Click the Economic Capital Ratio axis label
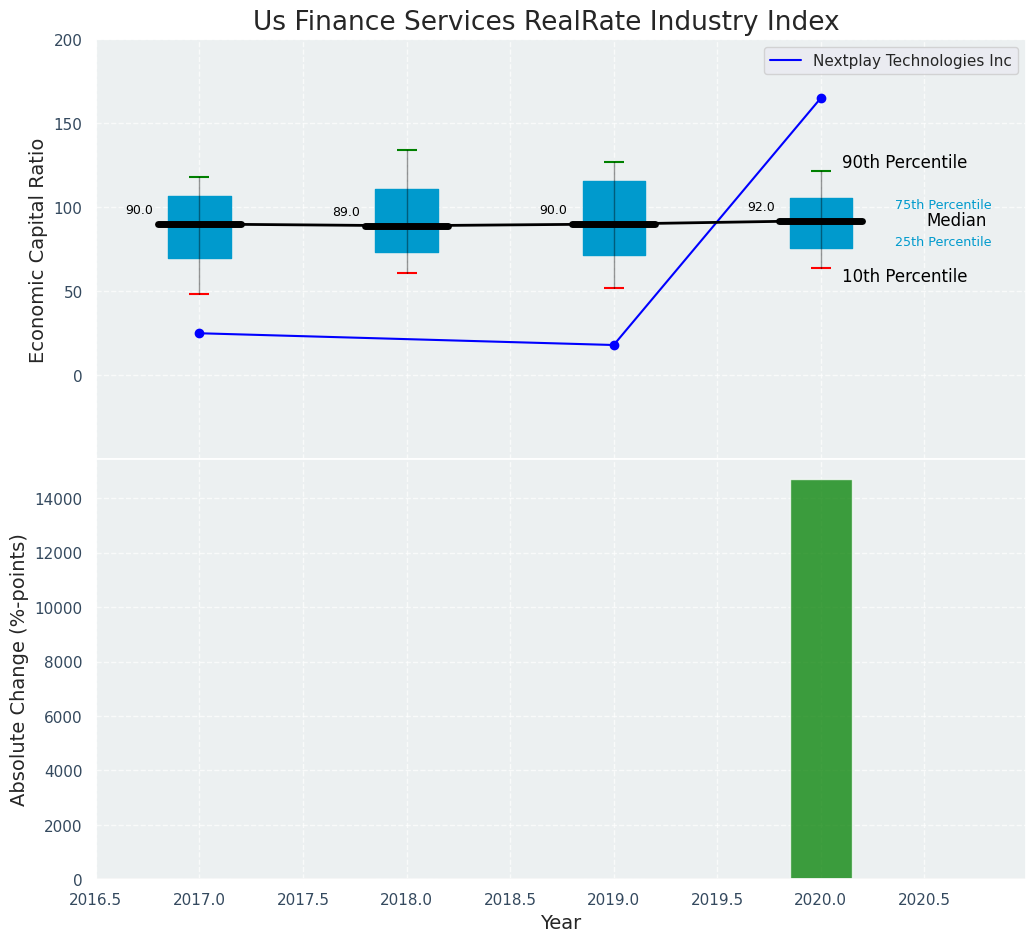The height and width of the screenshot is (942, 1035). (x=38, y=251)
